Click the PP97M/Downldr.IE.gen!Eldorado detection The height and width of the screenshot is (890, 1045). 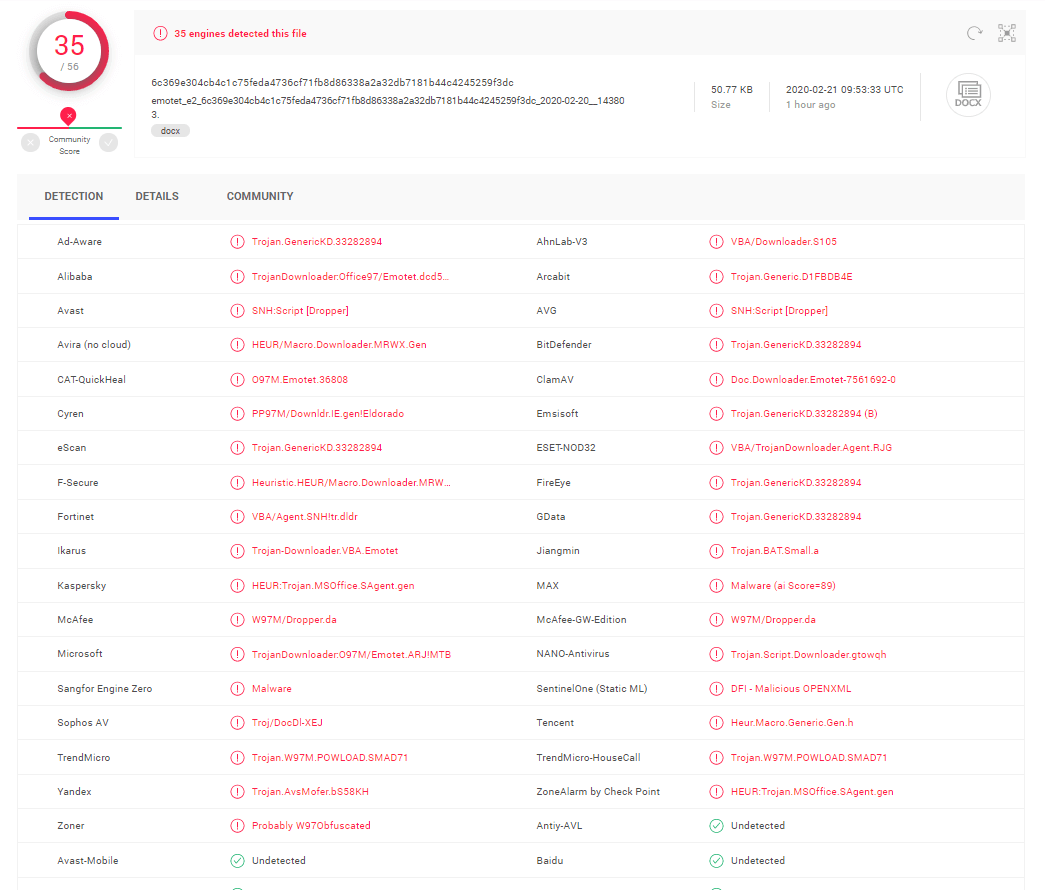[328, 414]
